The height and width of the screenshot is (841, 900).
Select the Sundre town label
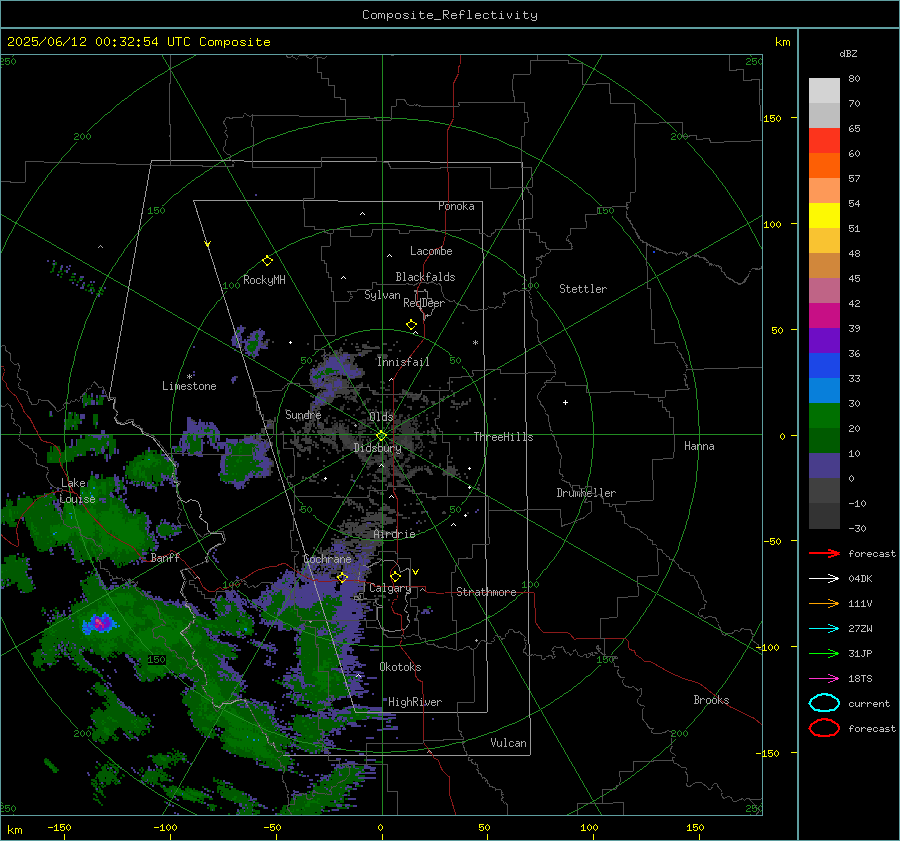pos(303,414)
